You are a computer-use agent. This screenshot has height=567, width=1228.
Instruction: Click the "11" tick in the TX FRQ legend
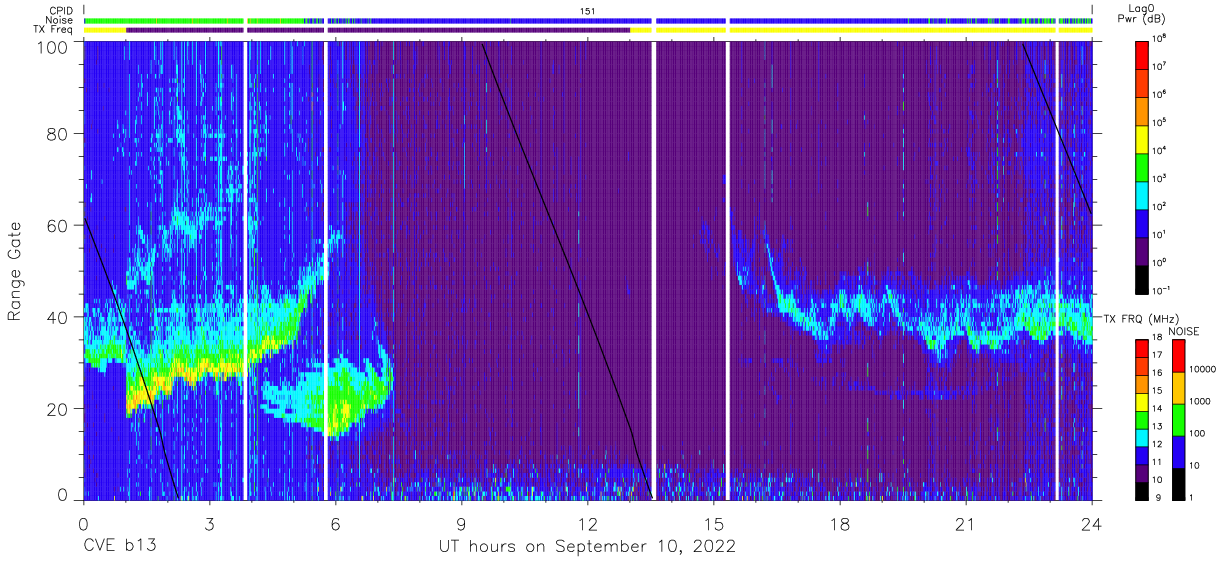click(1158, 462)
